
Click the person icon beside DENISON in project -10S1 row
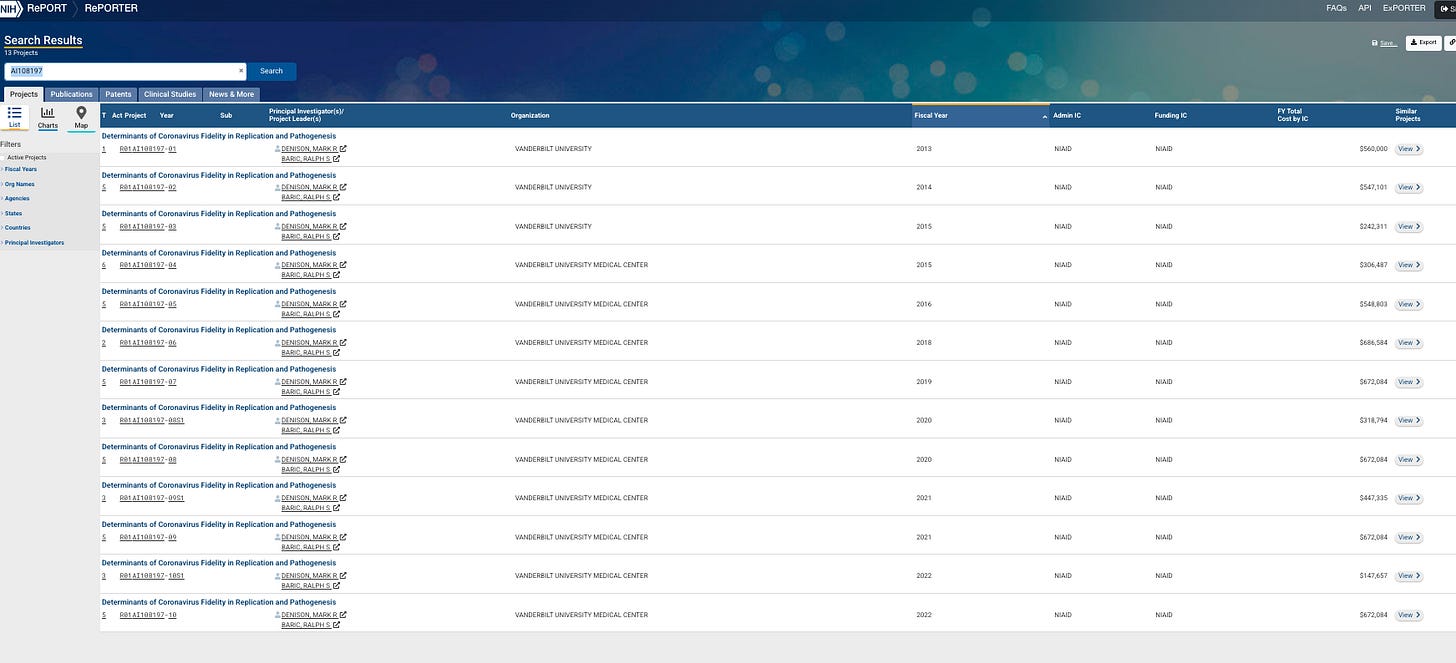click(x=277, y=576)
